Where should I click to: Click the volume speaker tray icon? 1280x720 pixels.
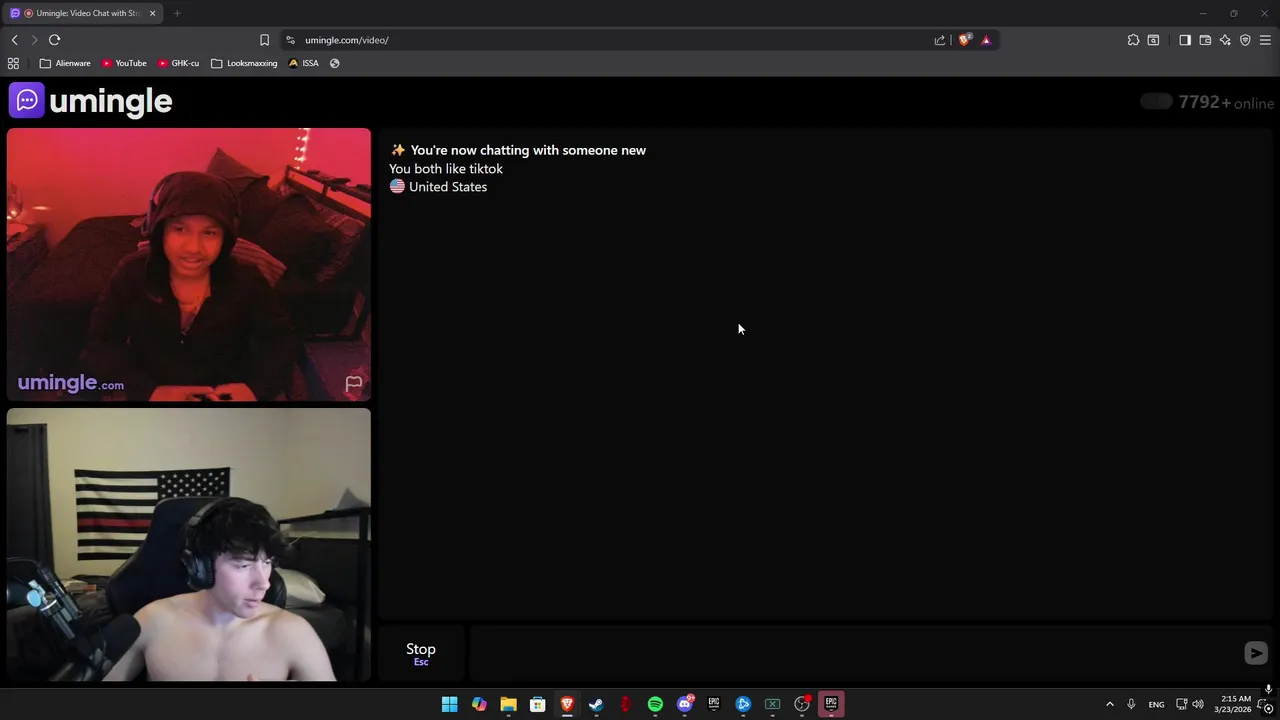coord(1198,704)
